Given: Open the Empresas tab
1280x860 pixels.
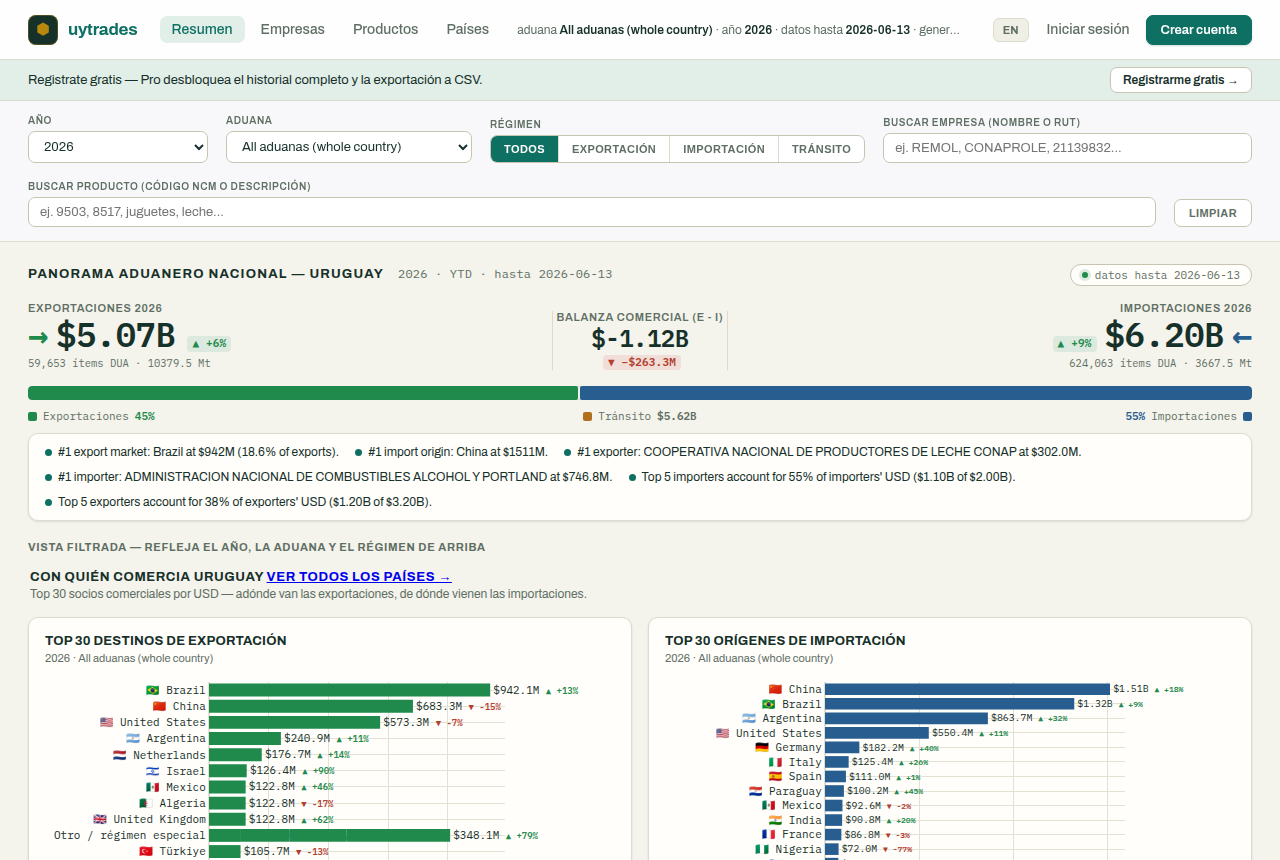Looking at the screenshot, I should (293, 29).
